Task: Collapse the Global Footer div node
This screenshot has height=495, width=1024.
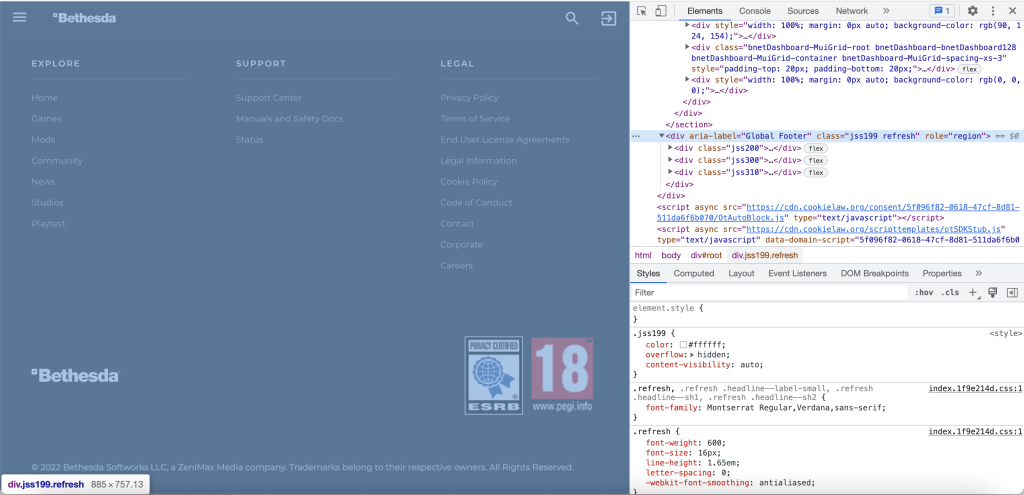Action: 662,136
